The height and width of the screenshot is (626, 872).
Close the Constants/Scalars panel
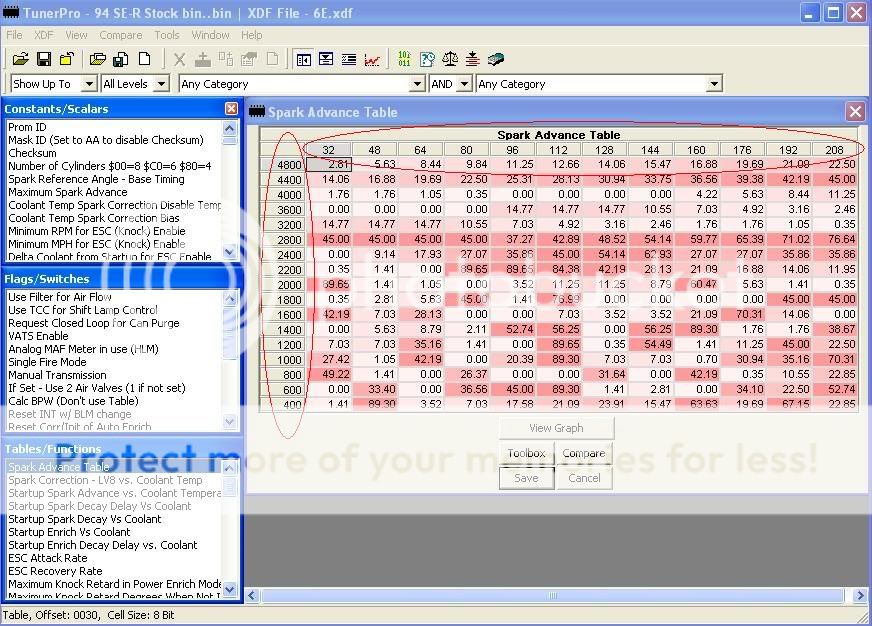(x=231, y=108)
